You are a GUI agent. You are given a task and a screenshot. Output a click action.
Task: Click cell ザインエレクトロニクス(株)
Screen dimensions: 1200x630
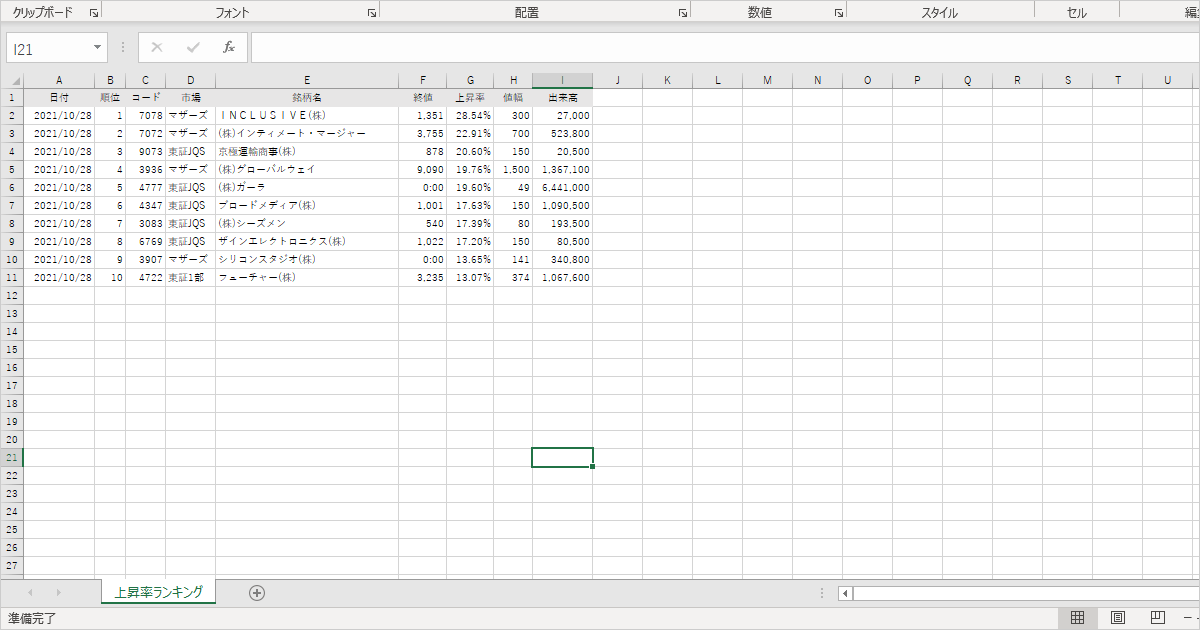(307, 242)
